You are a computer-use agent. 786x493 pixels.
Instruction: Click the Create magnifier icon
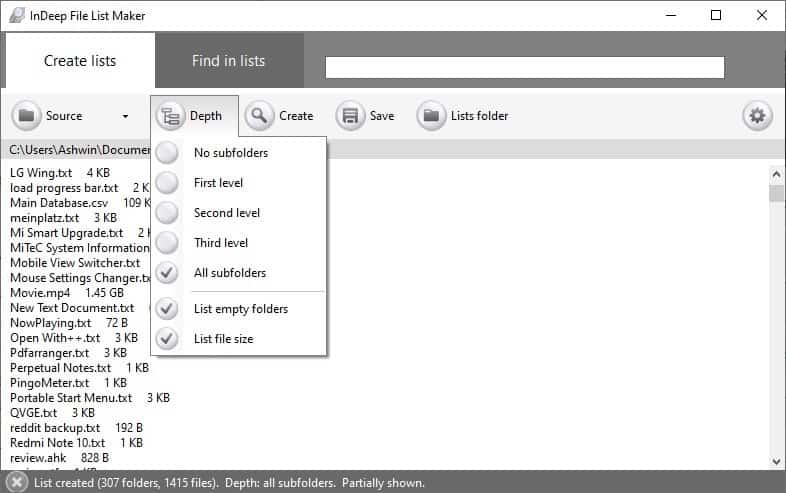click(260, 116)
